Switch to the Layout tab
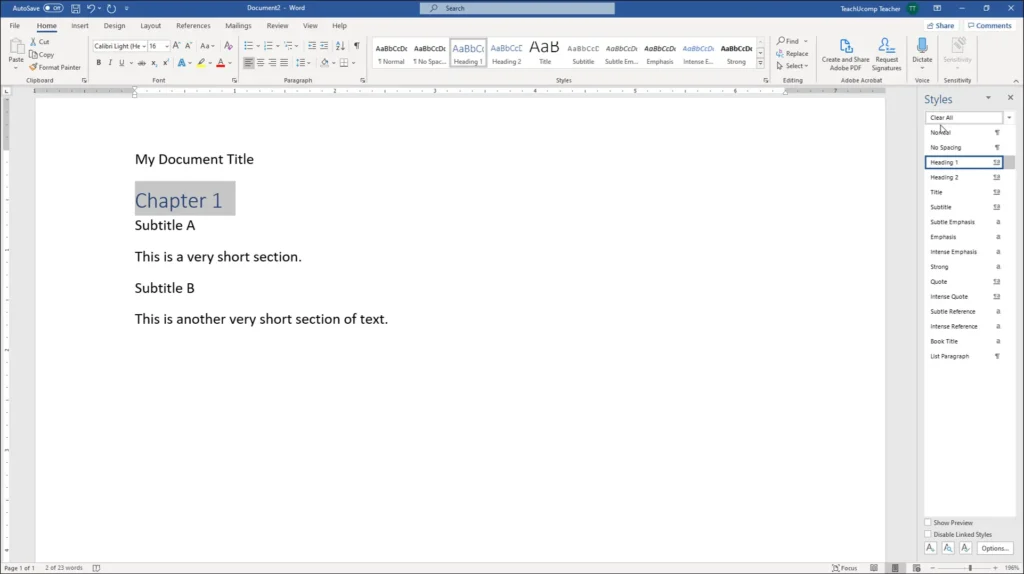This screenshot has width=1024, height=574. coord(150,26)
